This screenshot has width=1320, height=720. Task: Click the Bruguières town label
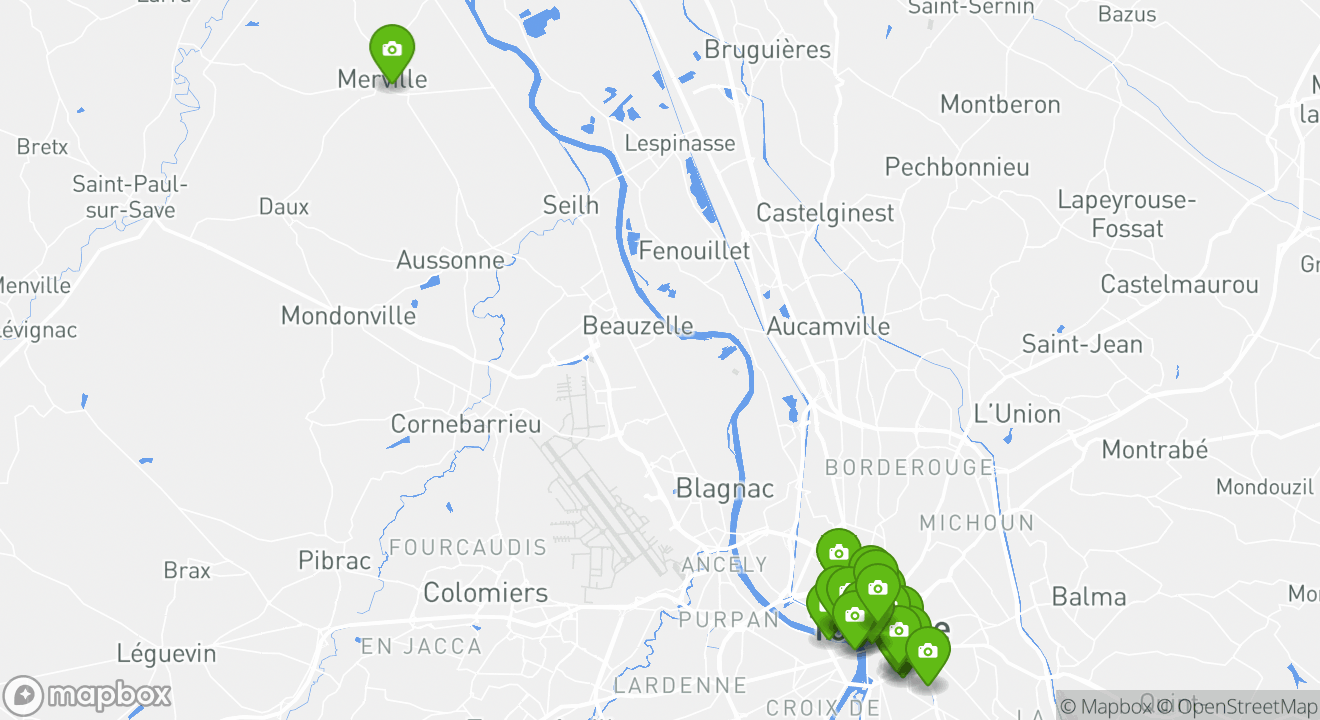768,50
